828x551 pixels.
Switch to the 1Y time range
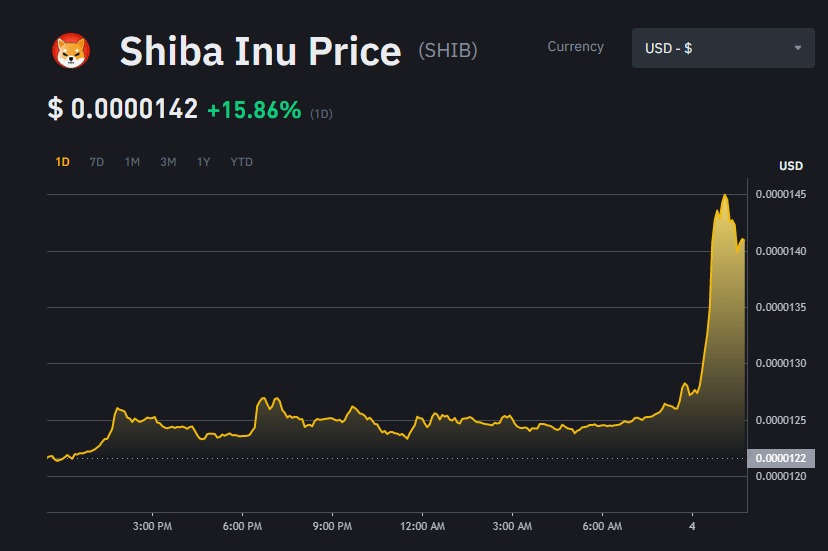point(203,162)
